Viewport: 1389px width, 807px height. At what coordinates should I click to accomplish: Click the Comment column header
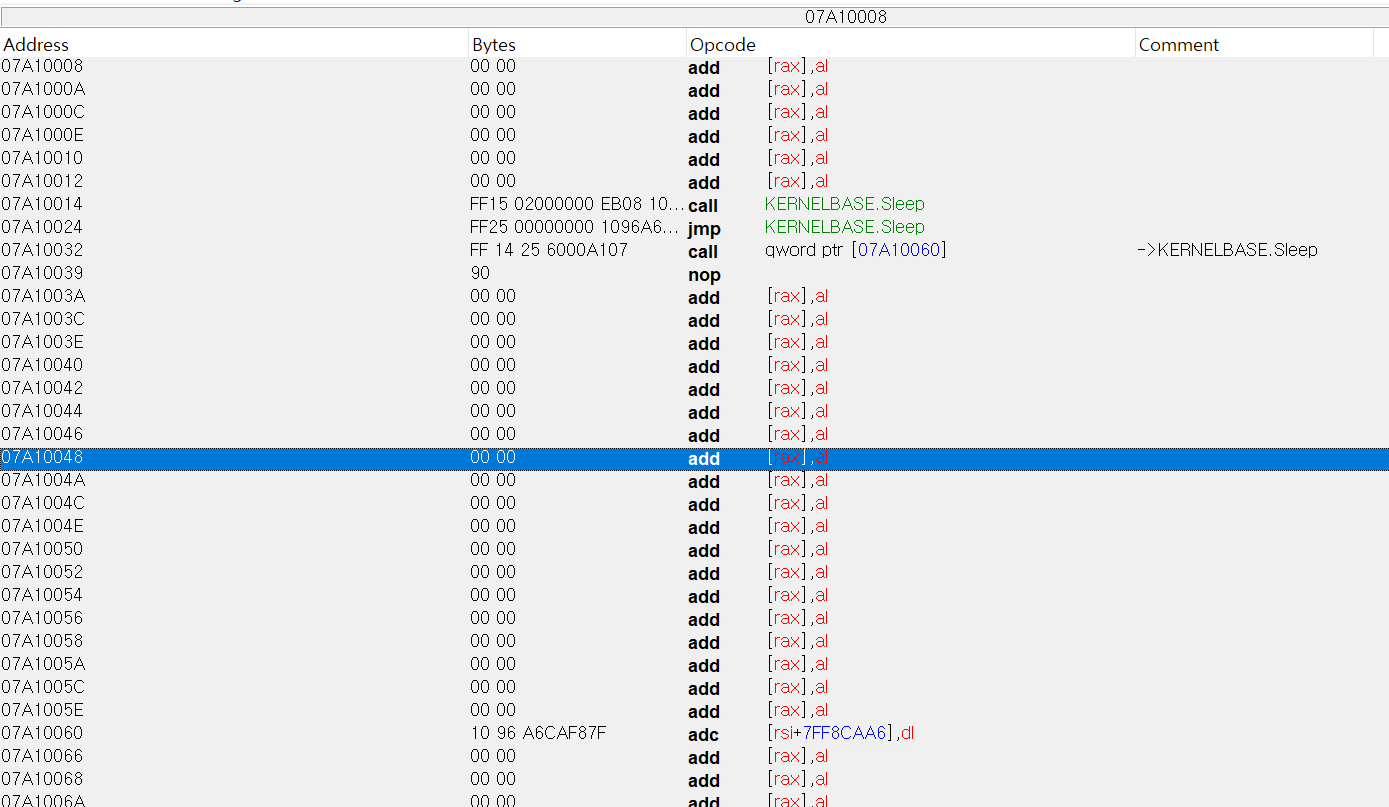[1178, 44]
